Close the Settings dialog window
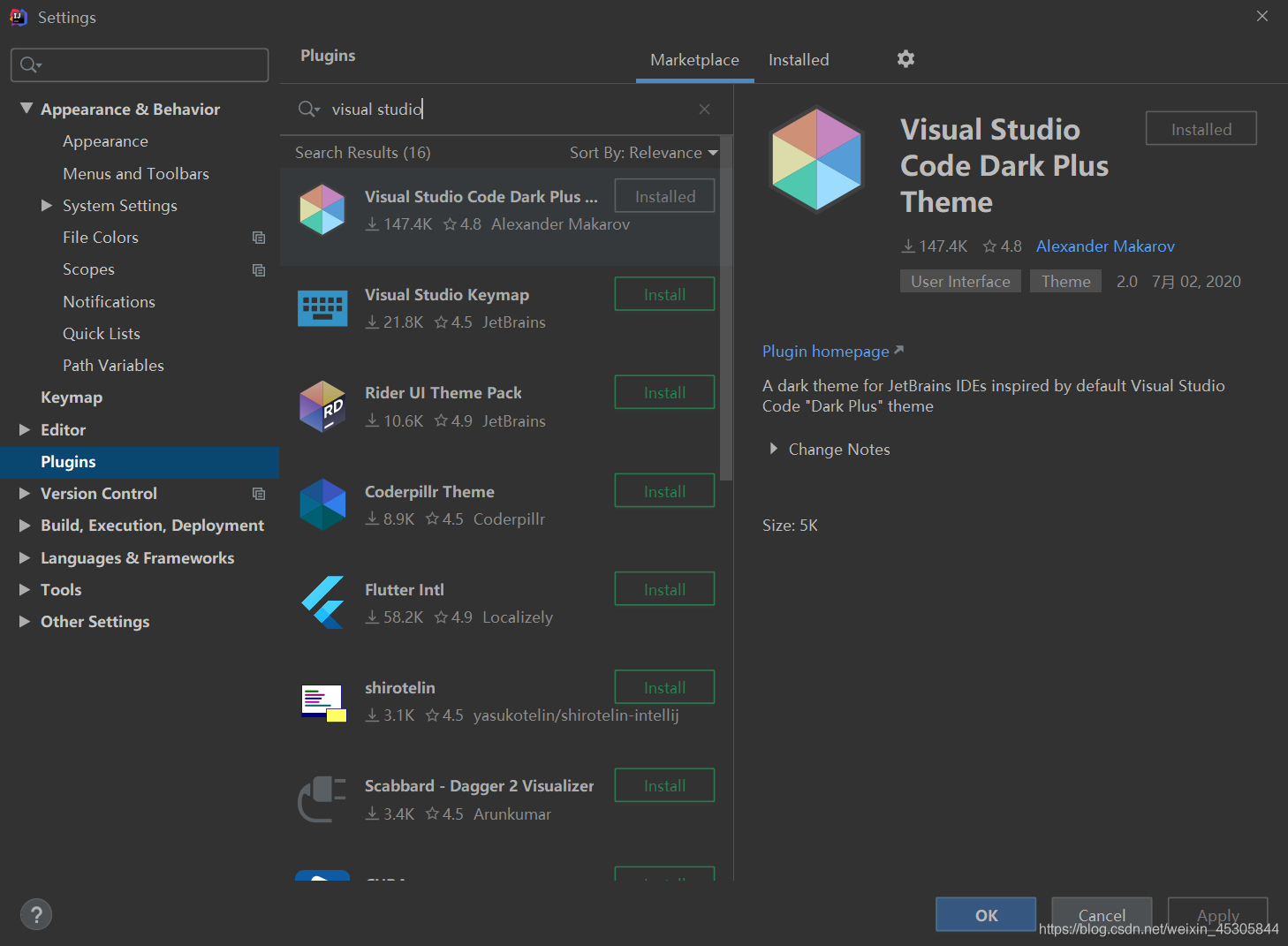The height and width of the screenshot is (946, 1288). 1262,16
